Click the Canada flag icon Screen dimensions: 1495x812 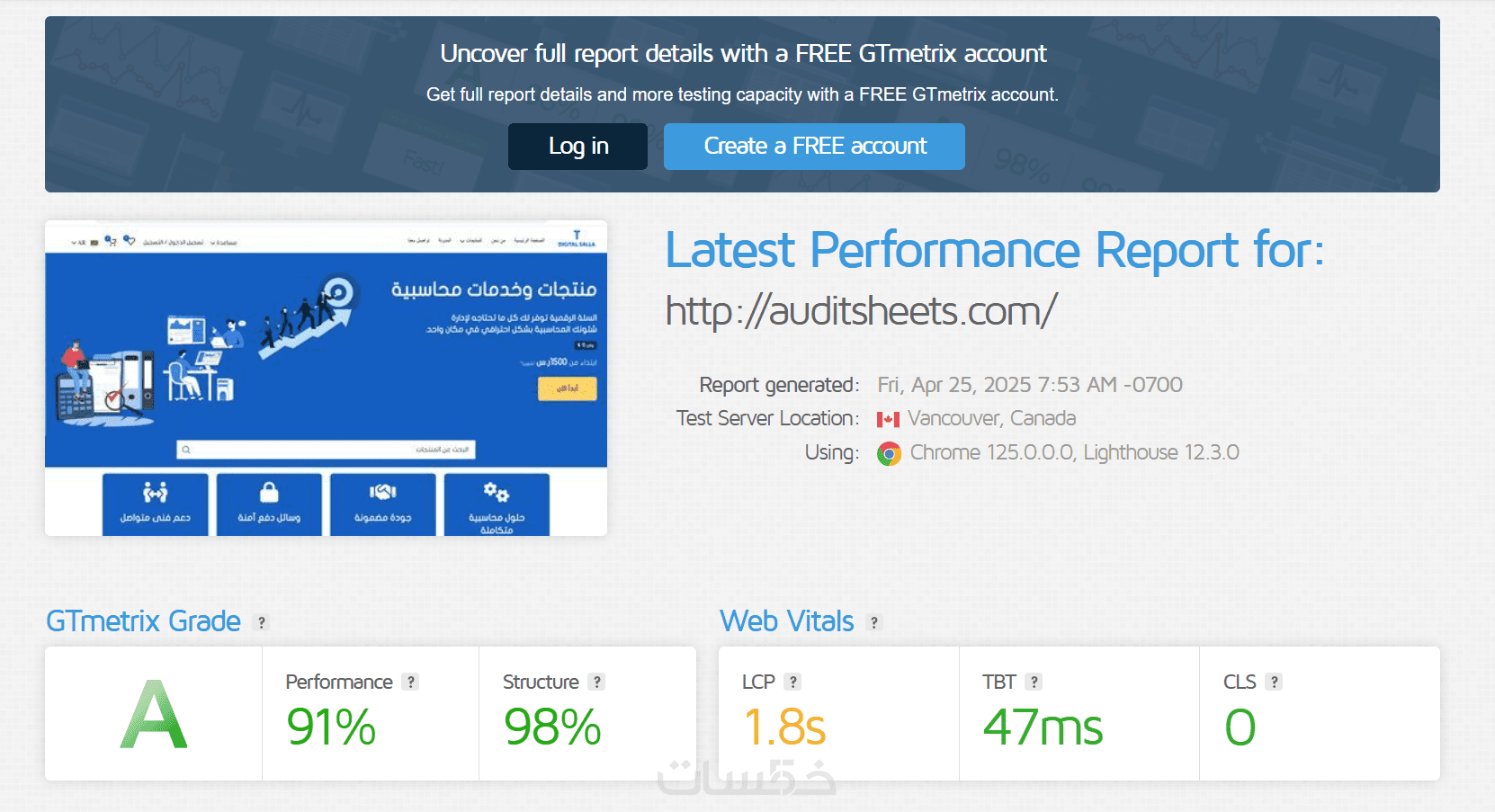(888, 419)
